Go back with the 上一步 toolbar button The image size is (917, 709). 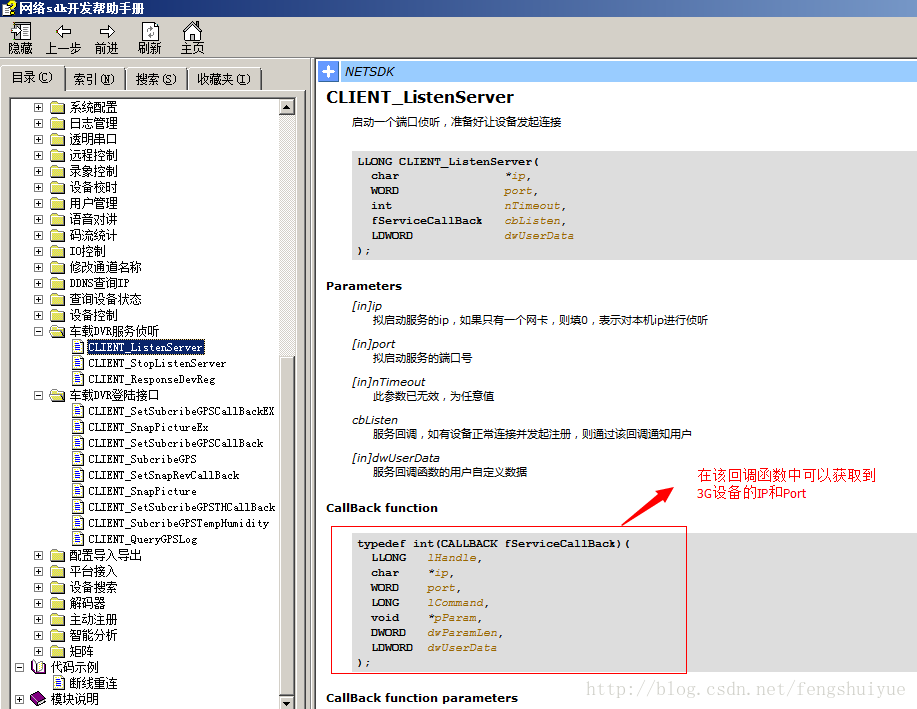tap(63, 38)
